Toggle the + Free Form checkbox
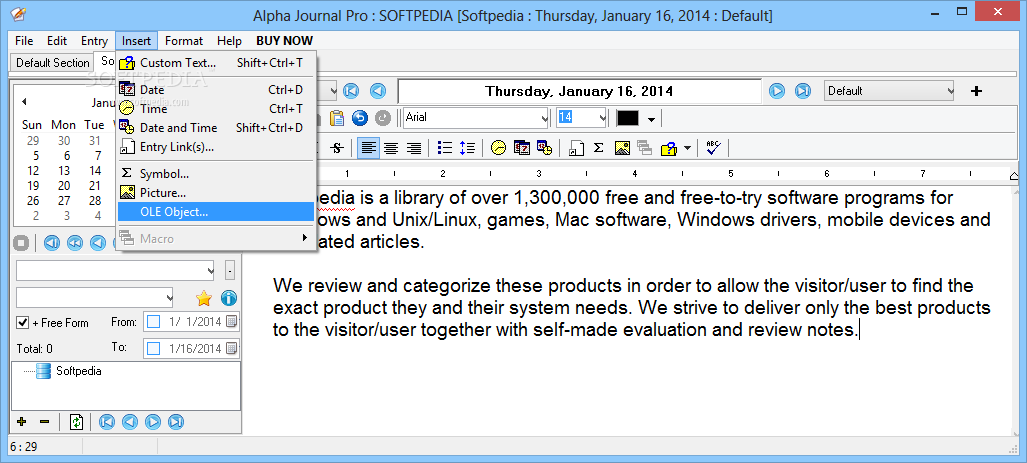The image size is (1027, 463). pos(22,323)
